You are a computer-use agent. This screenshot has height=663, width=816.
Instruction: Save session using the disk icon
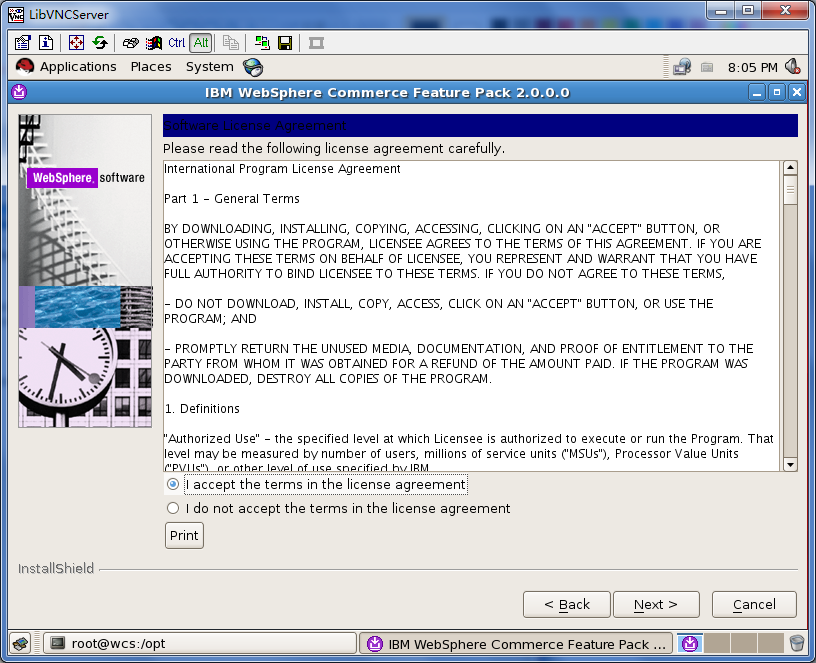coord(285,42)
